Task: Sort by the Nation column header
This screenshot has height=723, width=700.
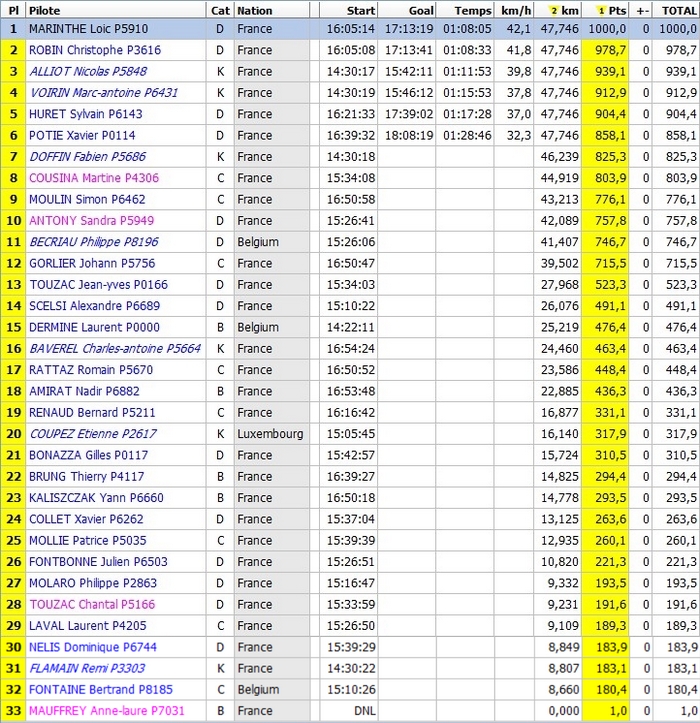Action: click(255, 10)
